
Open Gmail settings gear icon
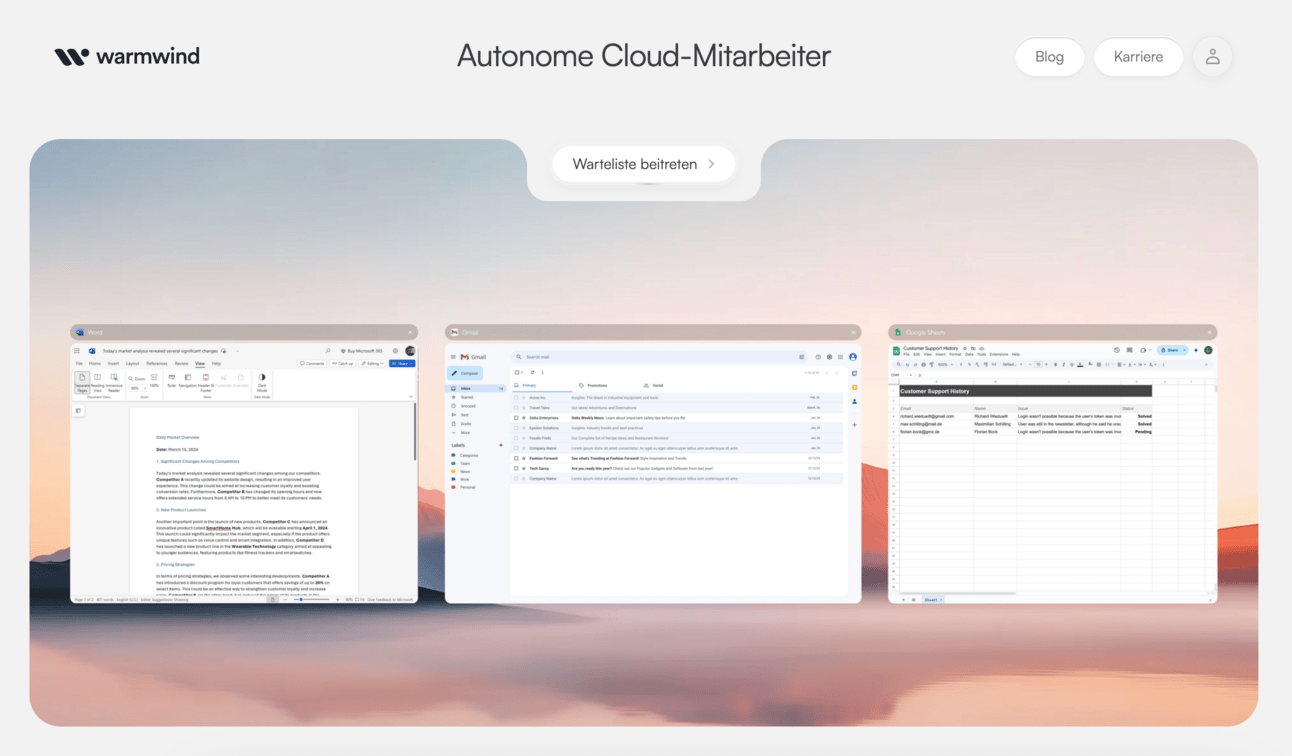pos(829,357)
